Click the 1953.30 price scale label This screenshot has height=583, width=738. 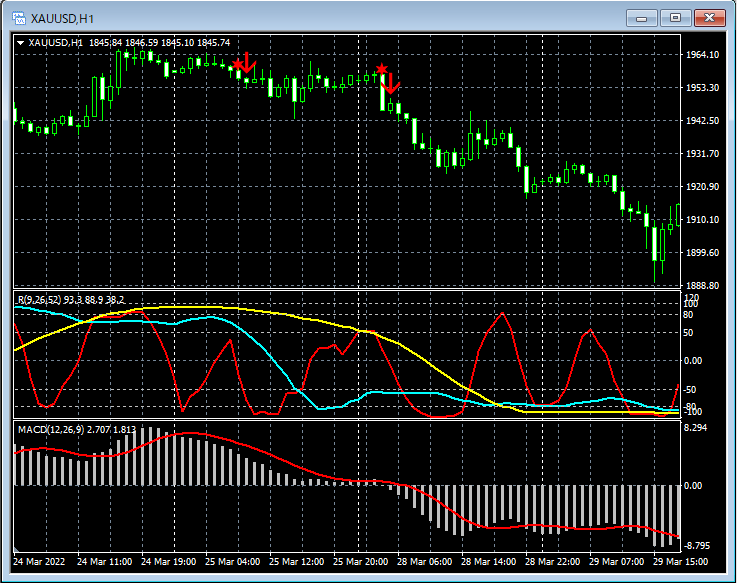pos(702,88)
